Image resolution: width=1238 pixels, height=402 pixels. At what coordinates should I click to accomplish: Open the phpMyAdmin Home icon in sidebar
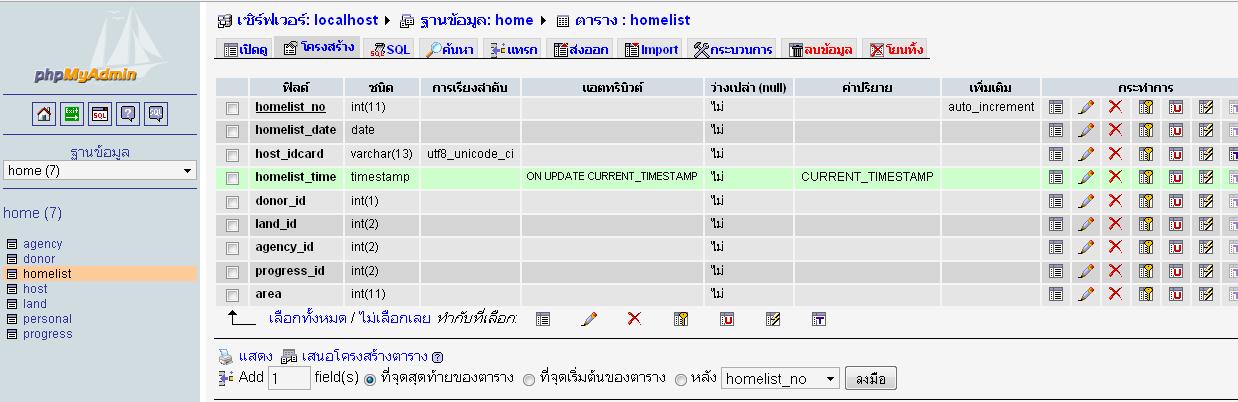(x=45, y=115)
